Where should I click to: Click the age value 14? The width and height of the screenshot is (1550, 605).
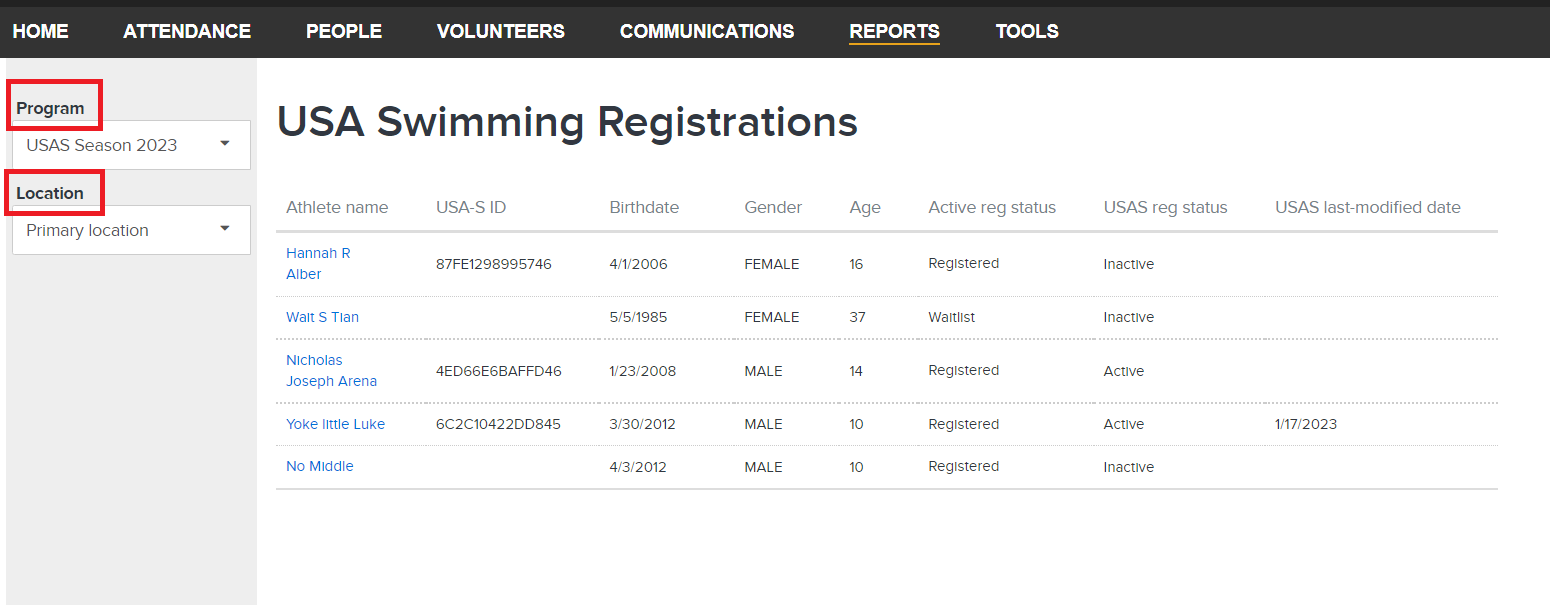[x=856, y=371]
